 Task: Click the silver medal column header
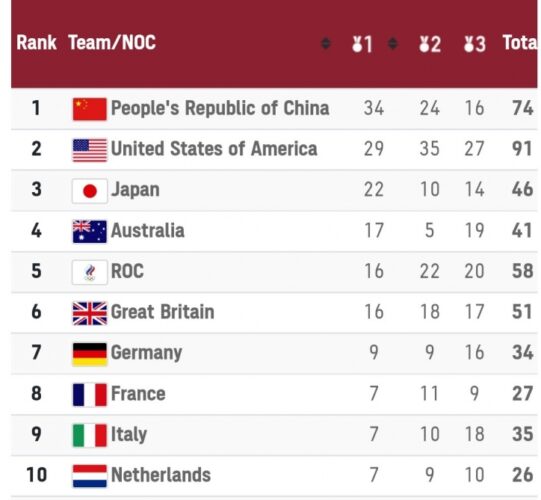click(430, 44)
